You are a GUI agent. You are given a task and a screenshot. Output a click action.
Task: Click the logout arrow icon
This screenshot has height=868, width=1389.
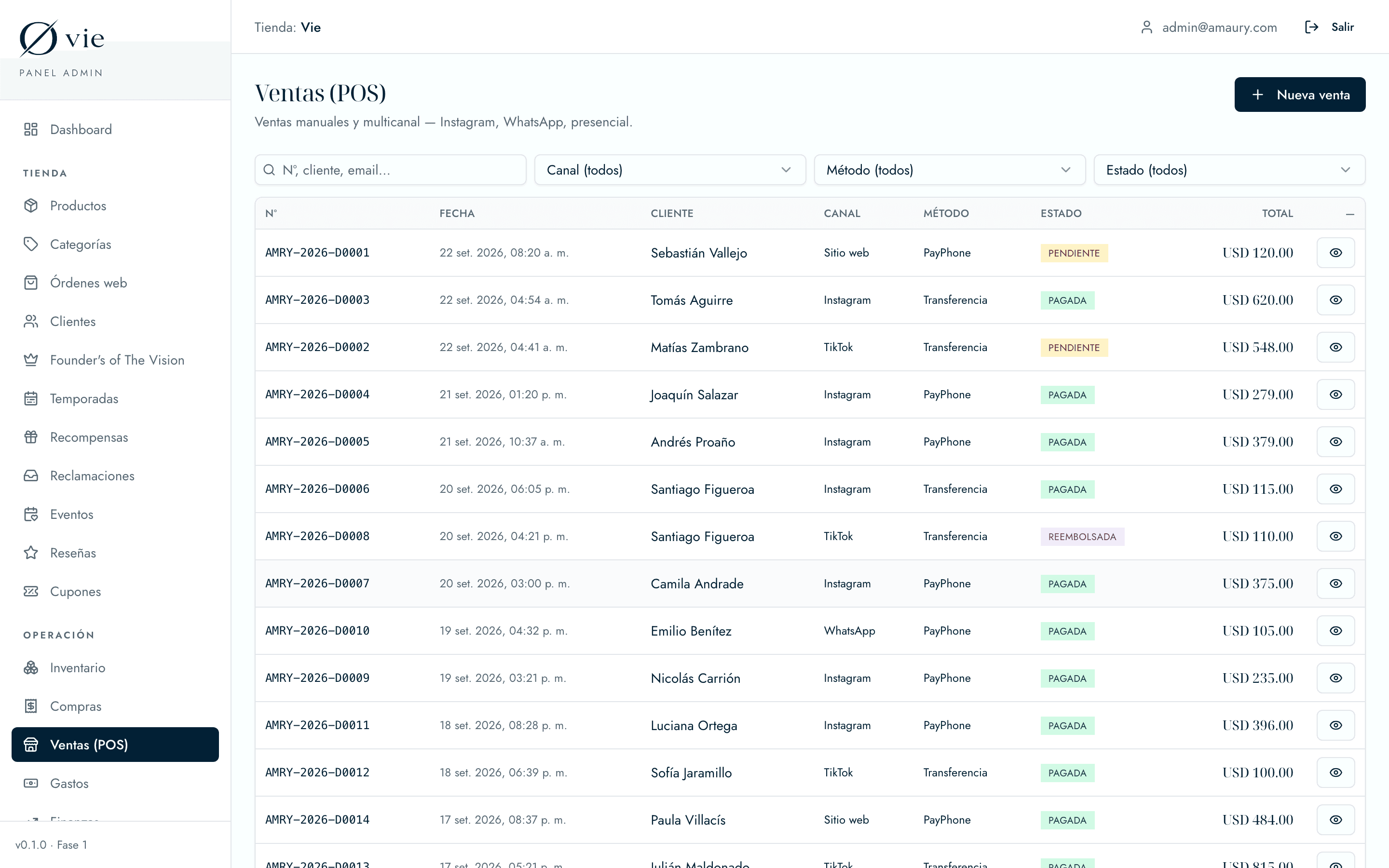tap(1311, 27)
